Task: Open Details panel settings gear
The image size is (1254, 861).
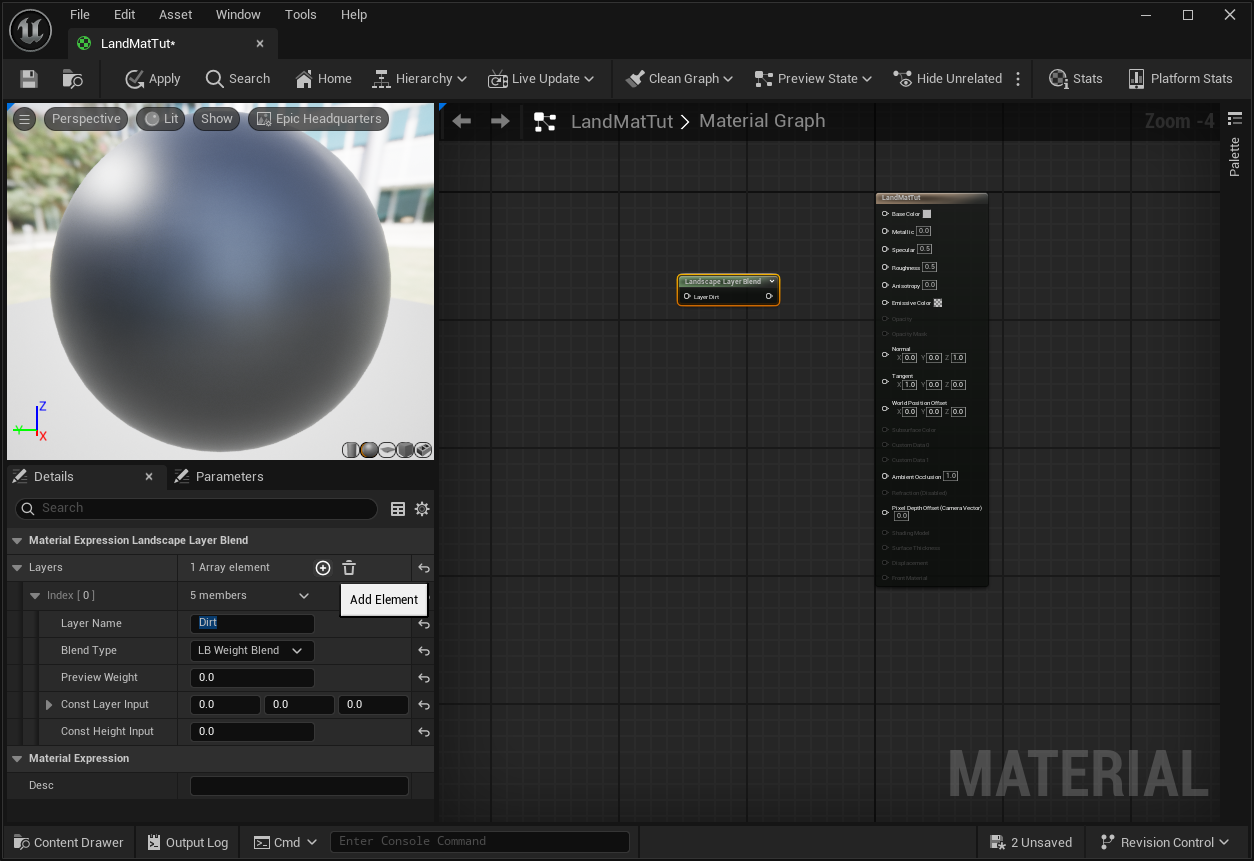Action: coord(422,509)
